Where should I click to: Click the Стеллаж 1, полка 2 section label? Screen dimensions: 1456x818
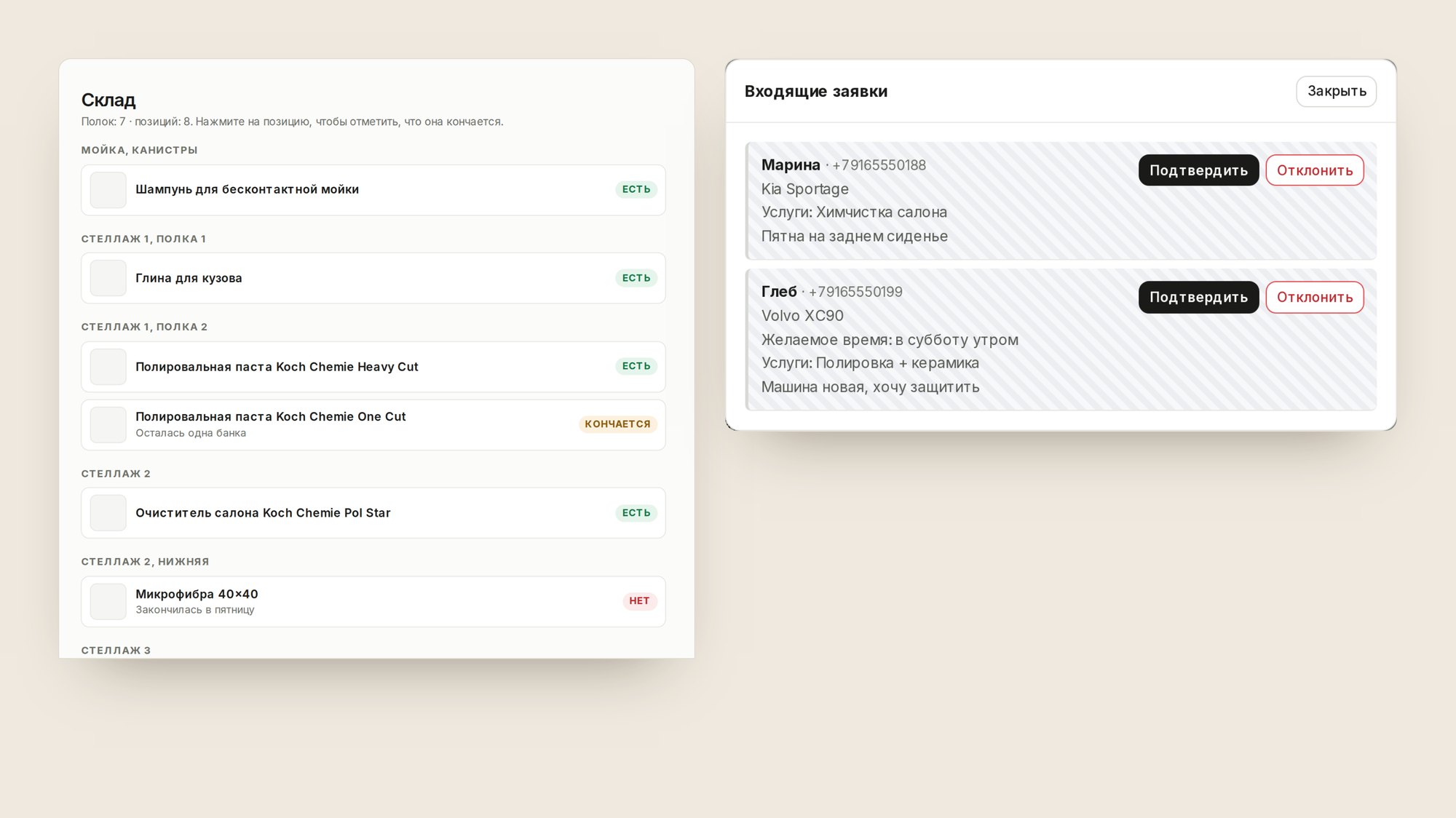point(144,327)
